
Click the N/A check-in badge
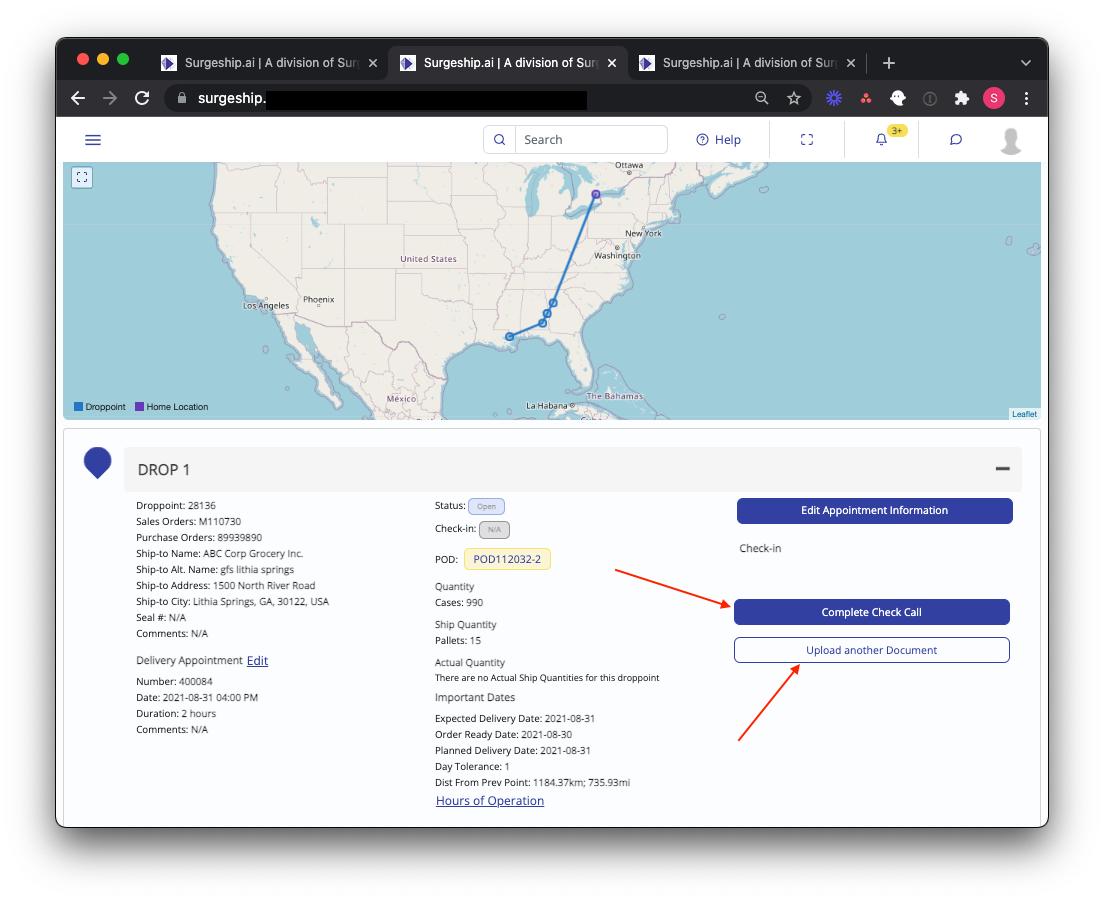[x=494, y=529]
